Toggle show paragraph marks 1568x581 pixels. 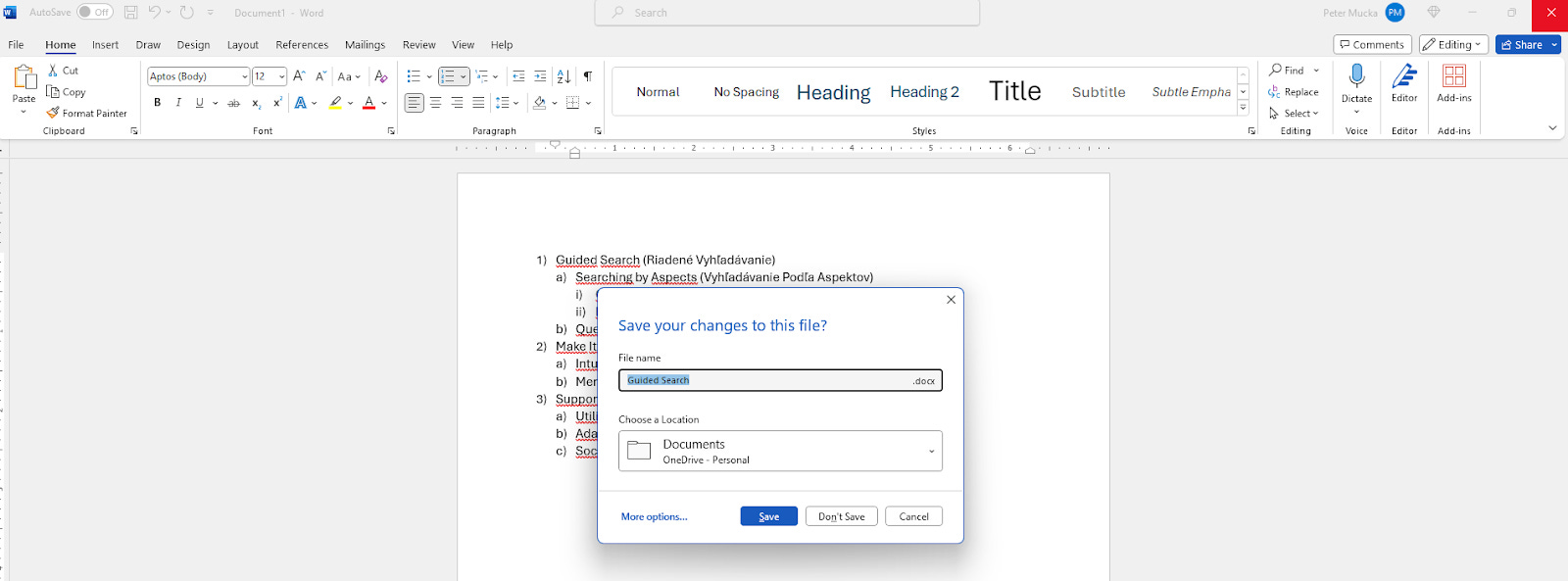point(588,76)
